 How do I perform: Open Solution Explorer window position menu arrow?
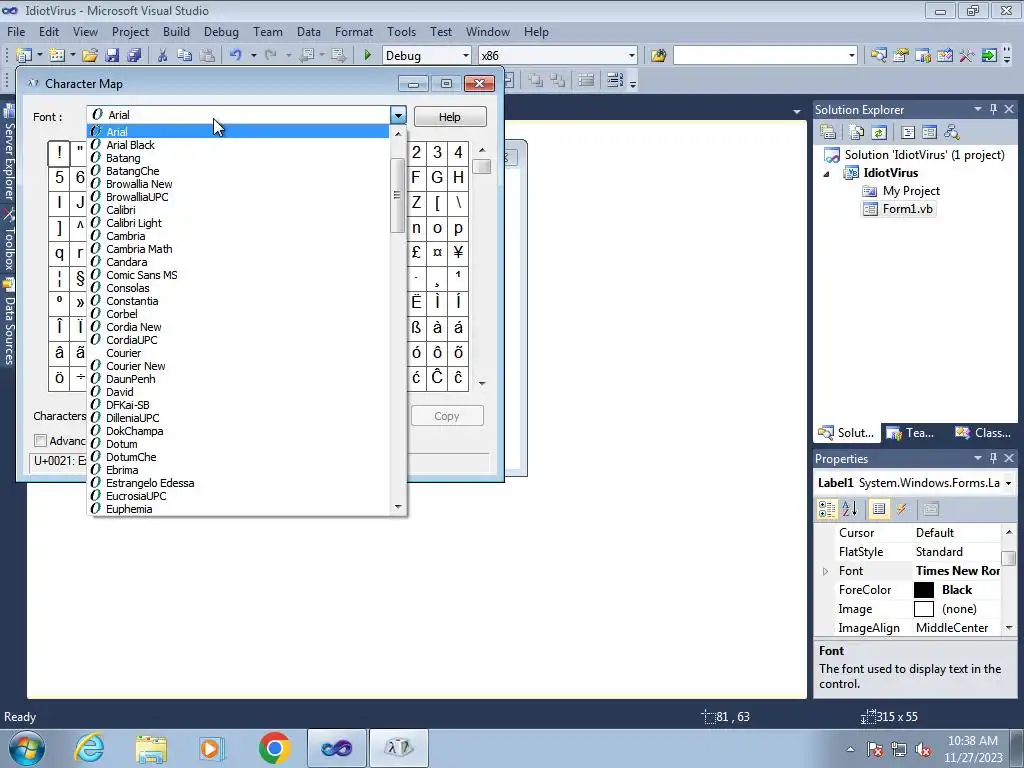tap(978, 109)
